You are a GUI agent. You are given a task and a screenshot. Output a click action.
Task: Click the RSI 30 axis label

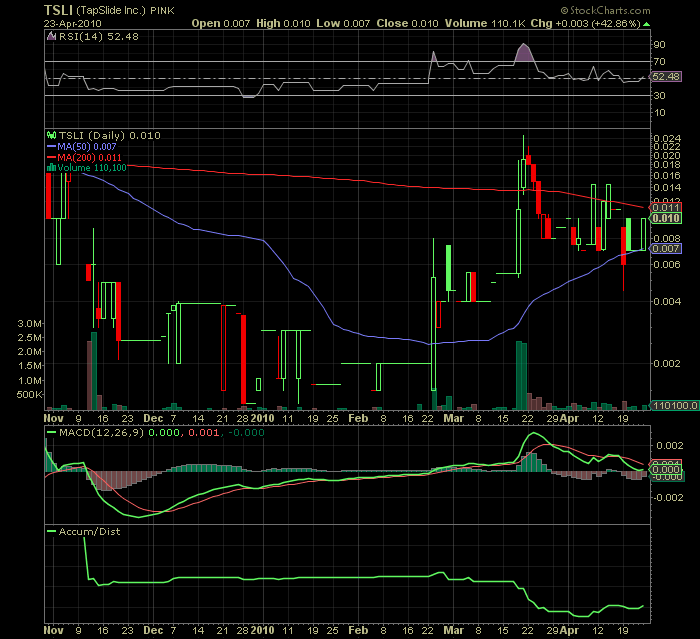click(659, 96)
